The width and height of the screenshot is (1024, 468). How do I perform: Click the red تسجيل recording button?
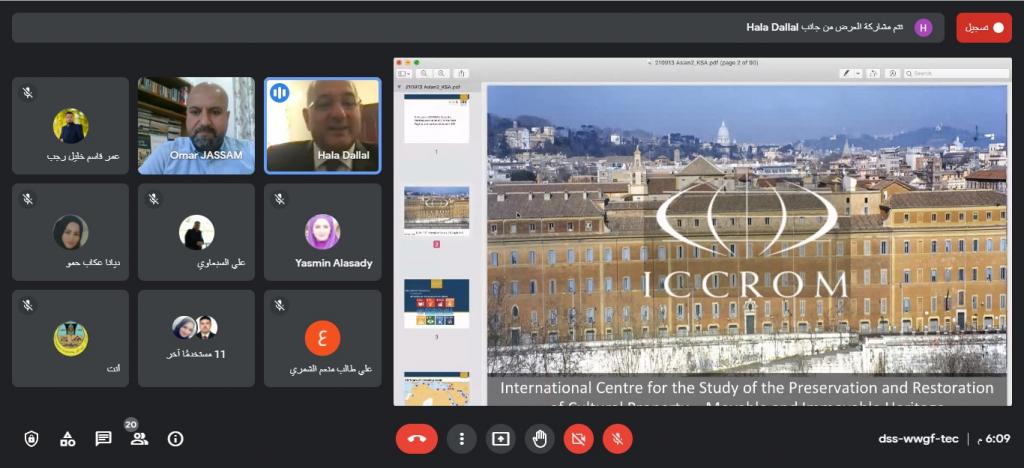click(x=983, y=28)
